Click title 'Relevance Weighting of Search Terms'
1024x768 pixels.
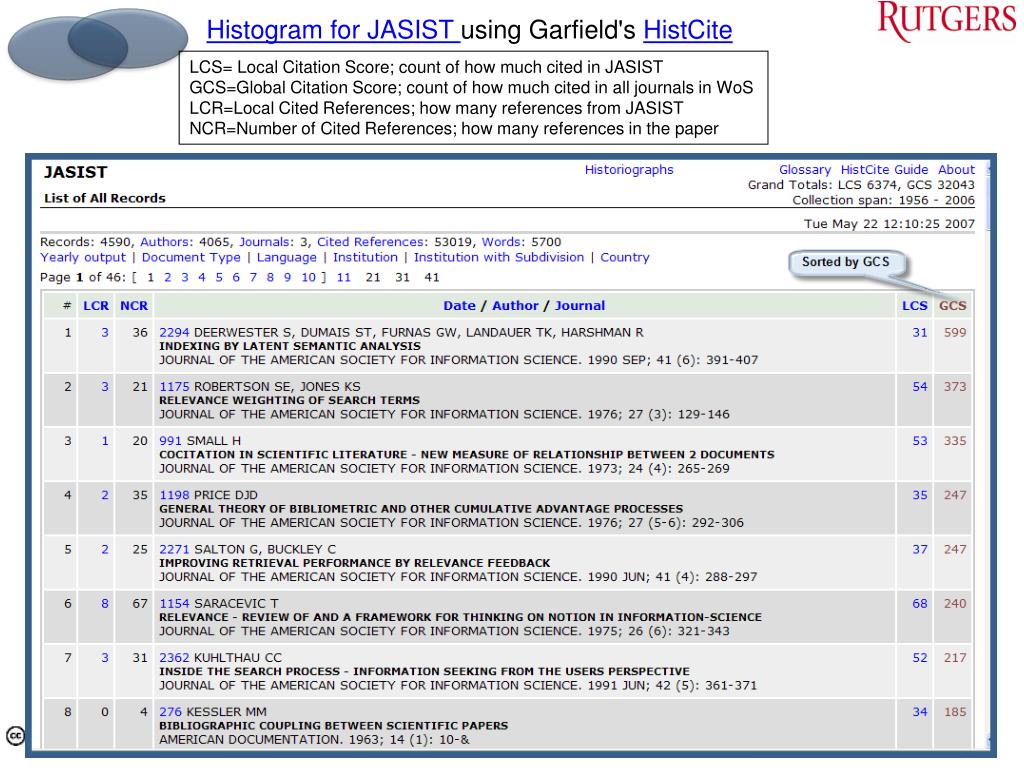point(289,400)
